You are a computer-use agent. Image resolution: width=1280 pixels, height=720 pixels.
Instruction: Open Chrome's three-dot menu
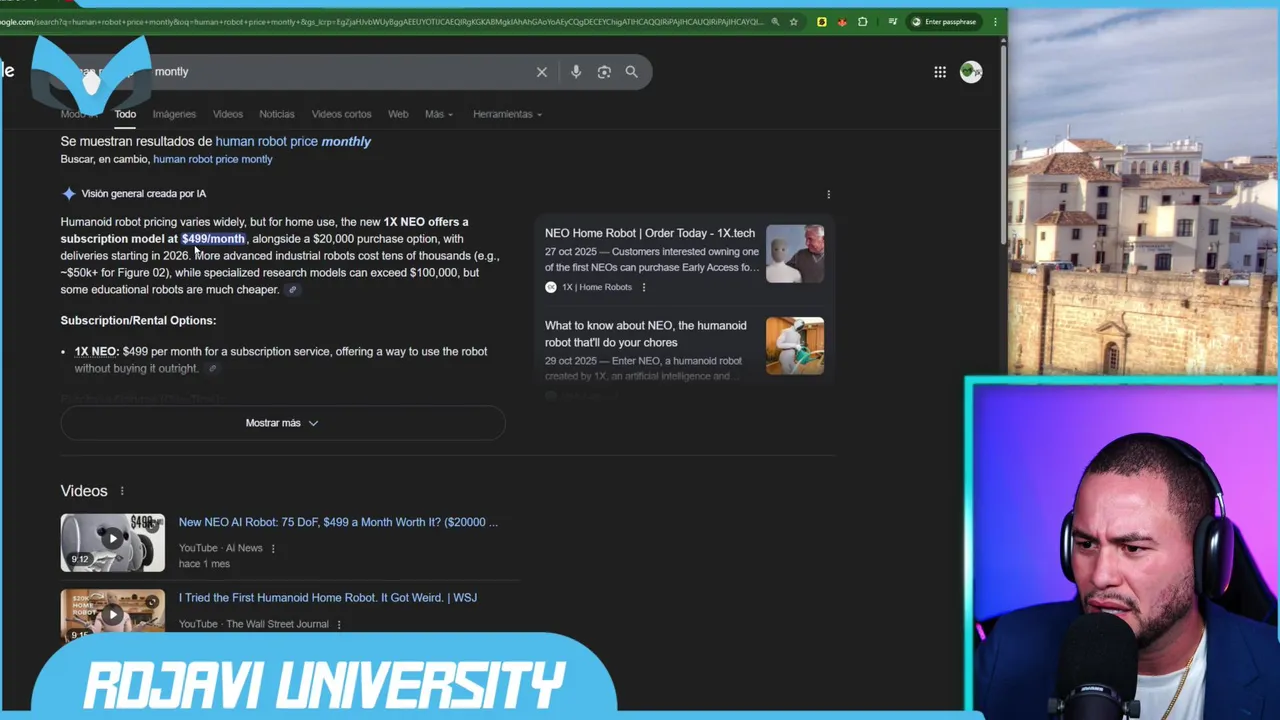coord(995,21)
